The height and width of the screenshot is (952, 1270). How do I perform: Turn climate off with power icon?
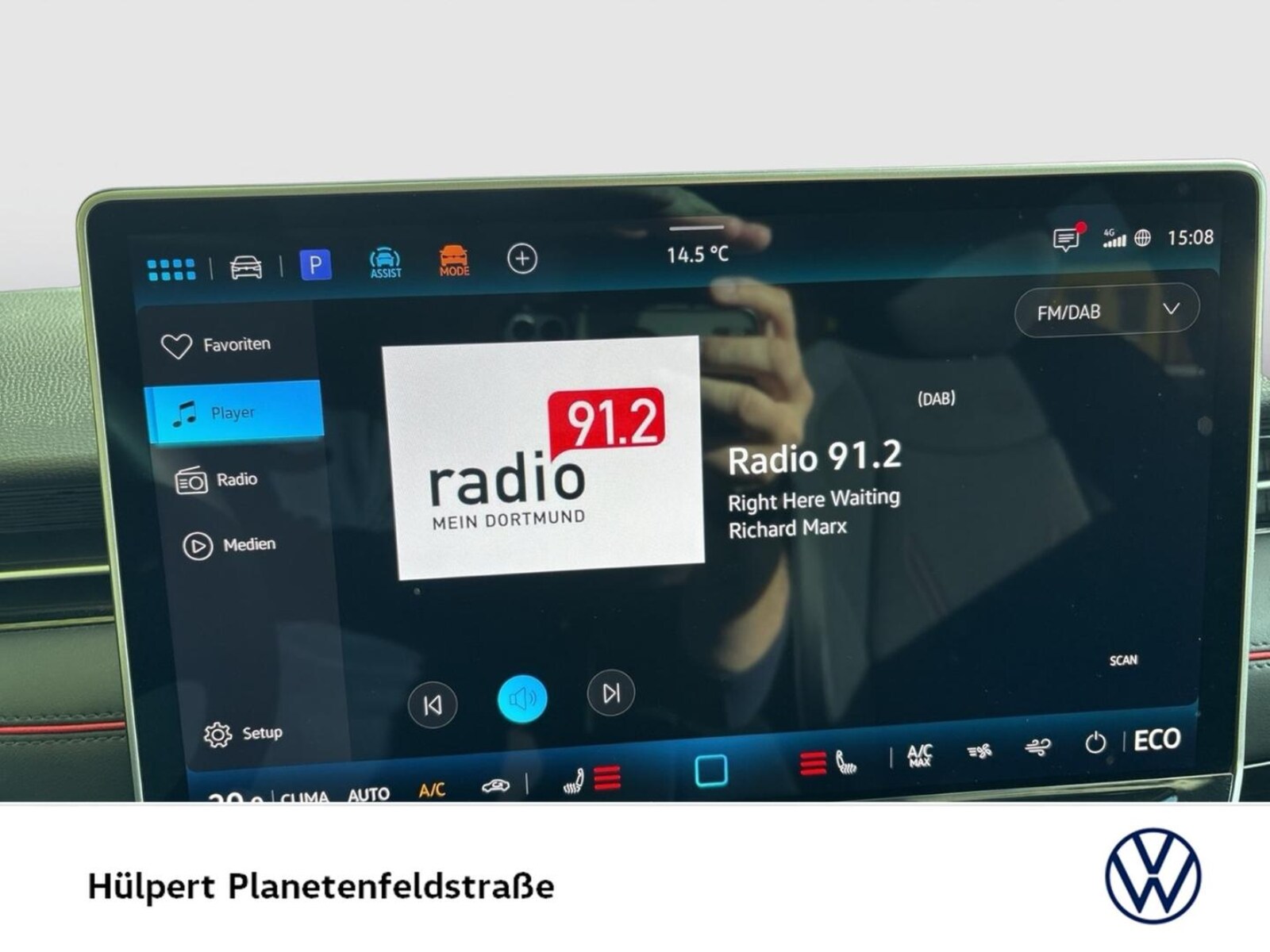pos(1095,743)
